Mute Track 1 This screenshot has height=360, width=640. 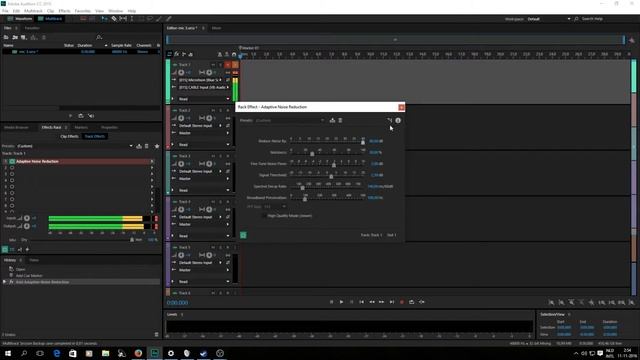(213, 65)
